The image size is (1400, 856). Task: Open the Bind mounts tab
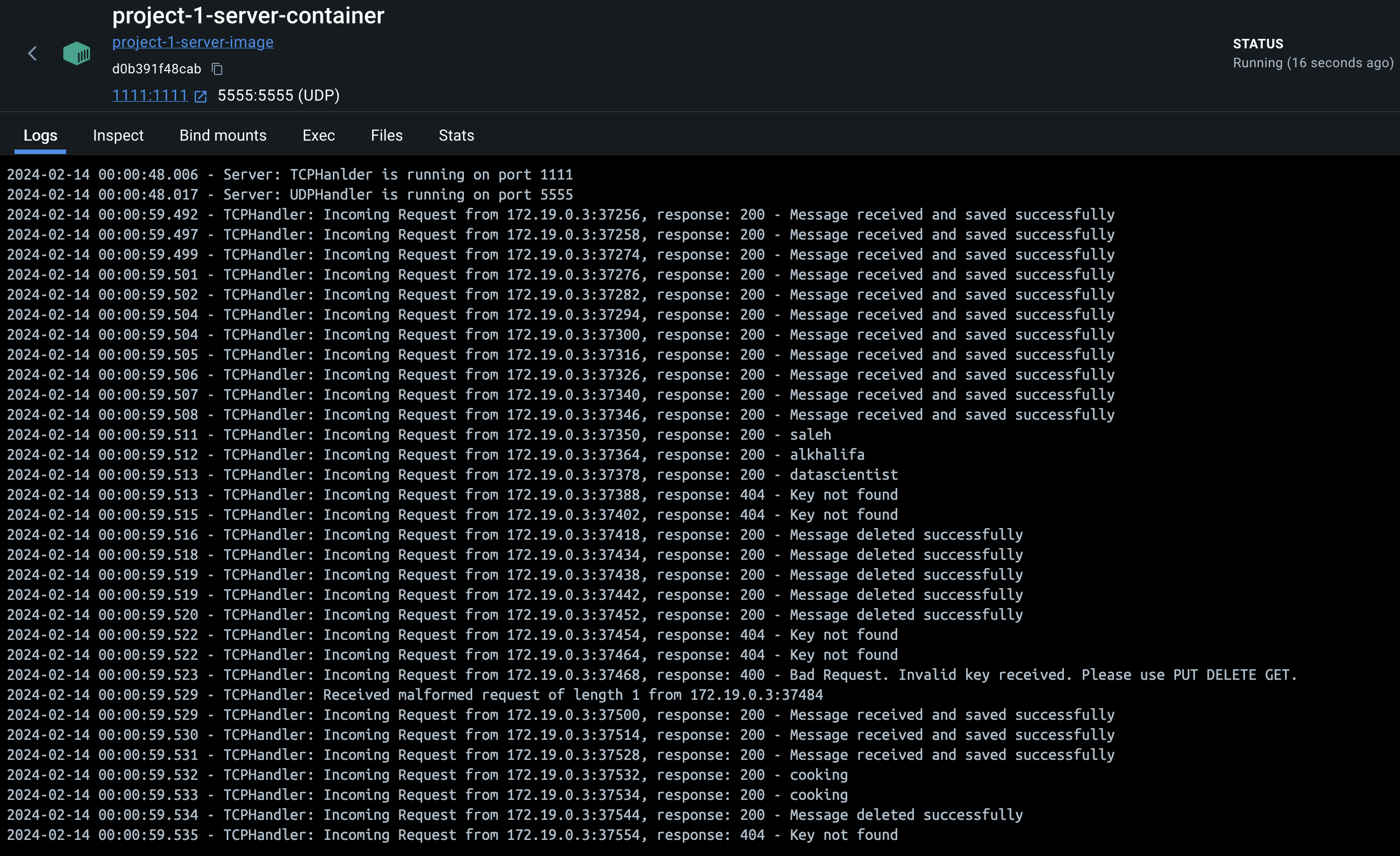(x=223, y=135)
